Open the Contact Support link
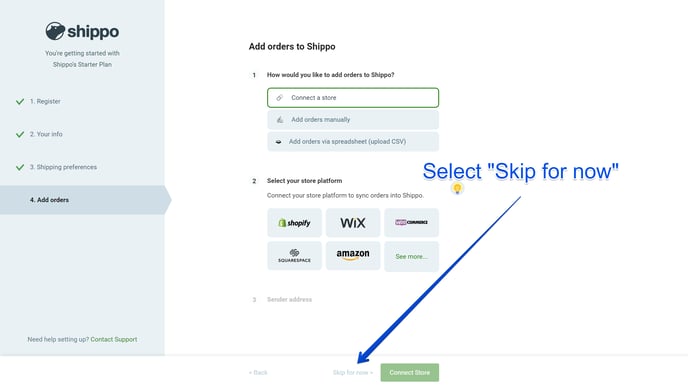 [114, 339]
